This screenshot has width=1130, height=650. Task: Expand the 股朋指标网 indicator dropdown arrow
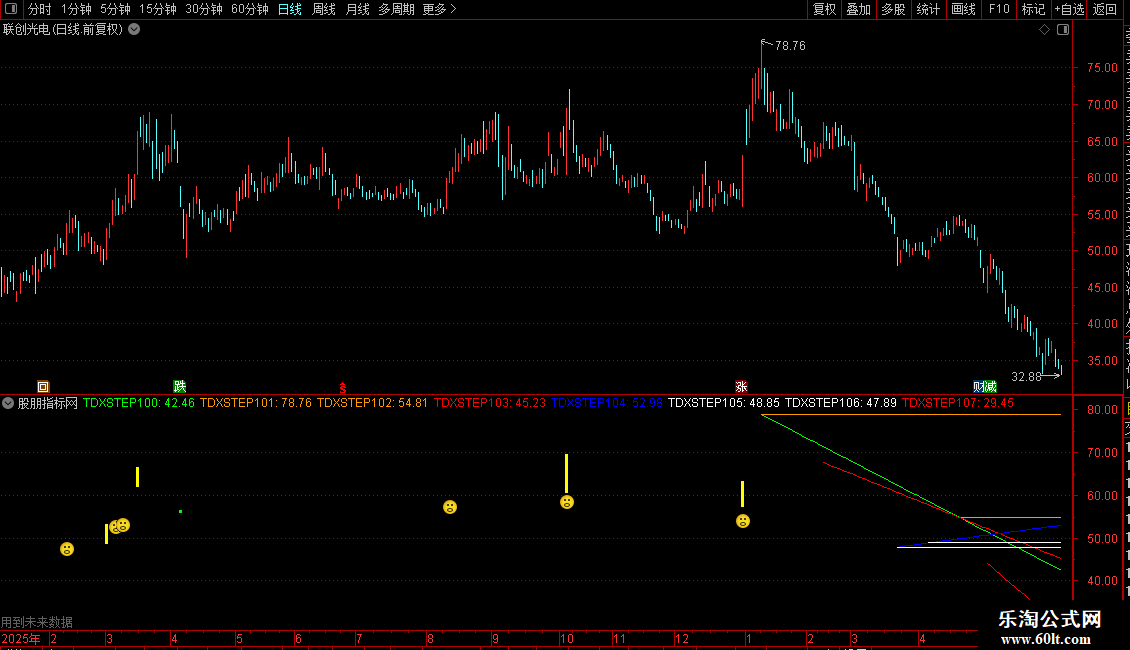point(8,403)
